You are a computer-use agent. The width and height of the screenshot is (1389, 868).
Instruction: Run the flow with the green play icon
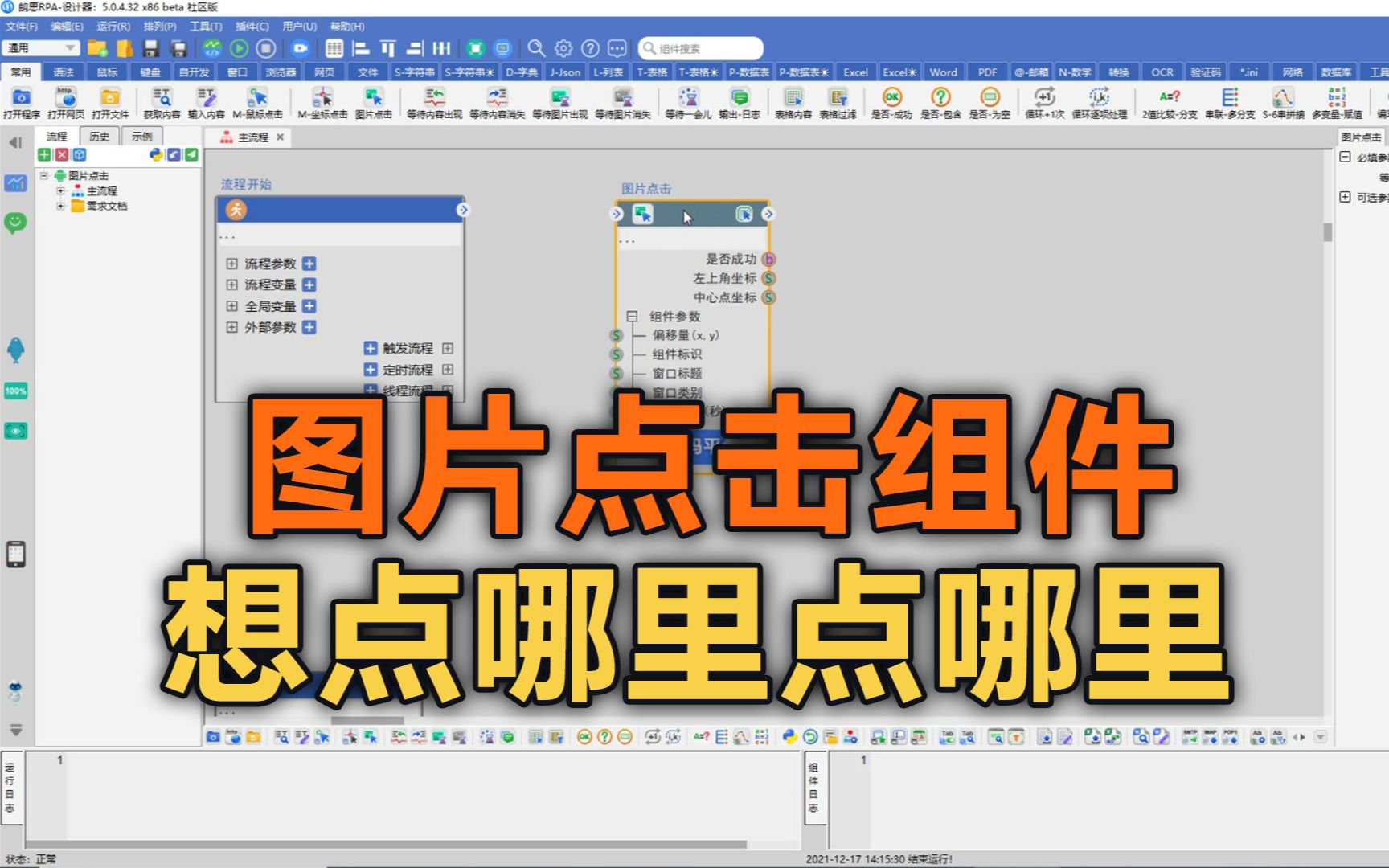pos(237,47)
